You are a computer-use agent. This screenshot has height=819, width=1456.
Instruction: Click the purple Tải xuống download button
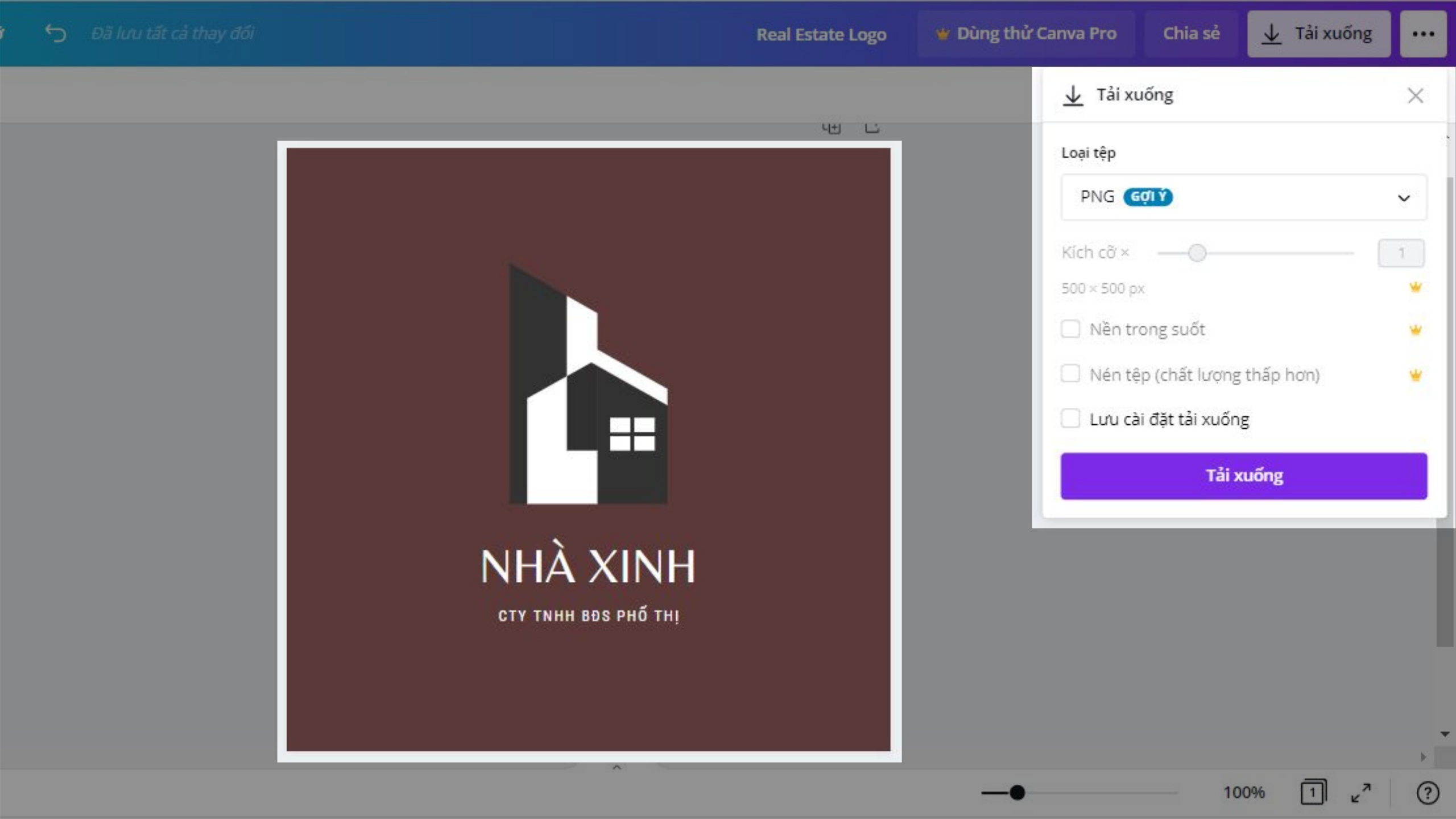[1243, 476]
